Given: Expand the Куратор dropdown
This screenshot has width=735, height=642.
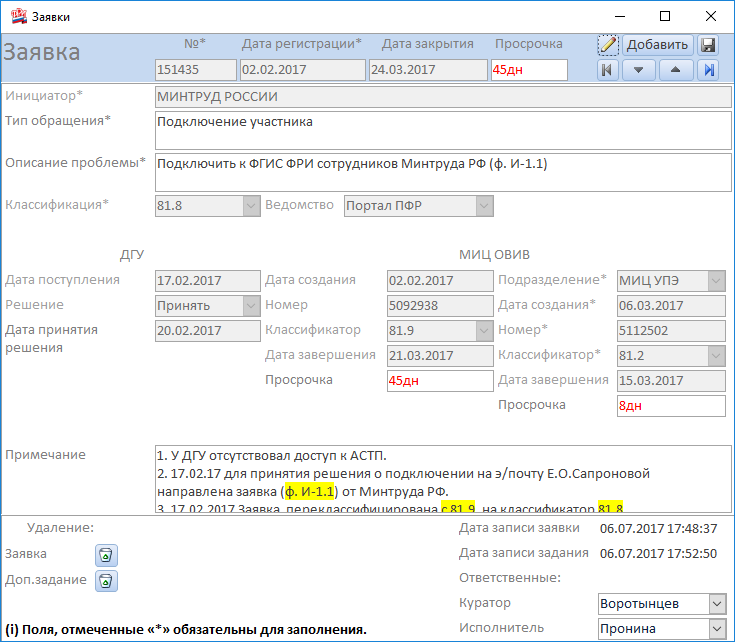Looking at the screenshot, I should (716, 604).
